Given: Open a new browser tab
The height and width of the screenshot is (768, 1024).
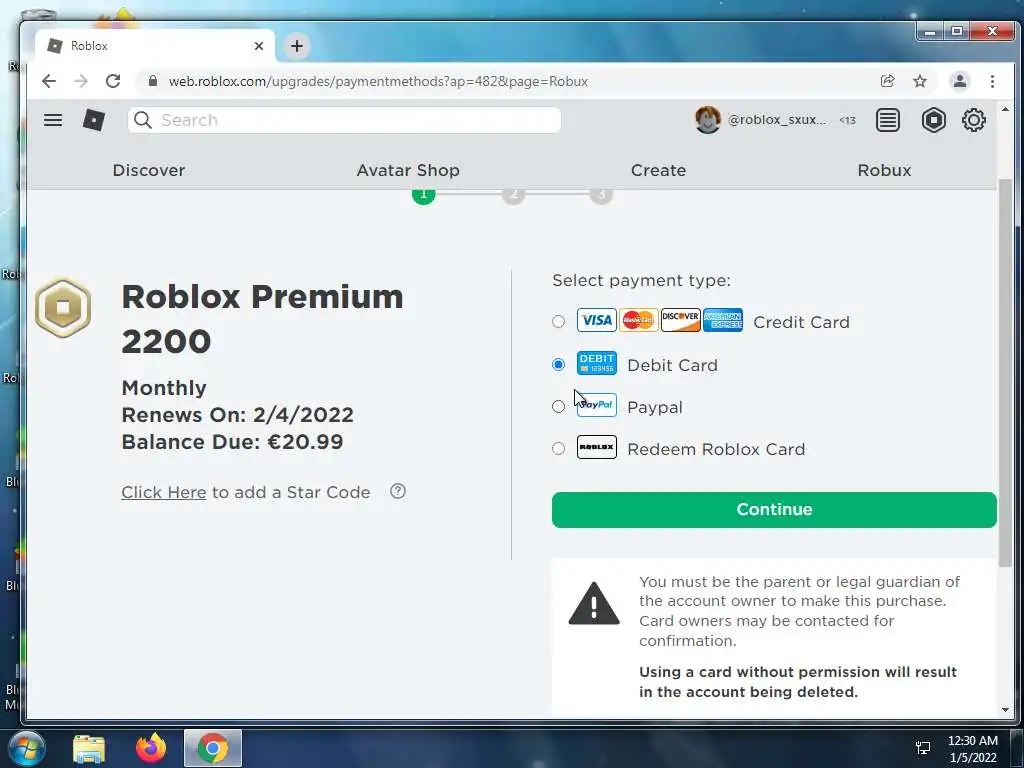Looking at the screenshot, I should tap(296, 46).
